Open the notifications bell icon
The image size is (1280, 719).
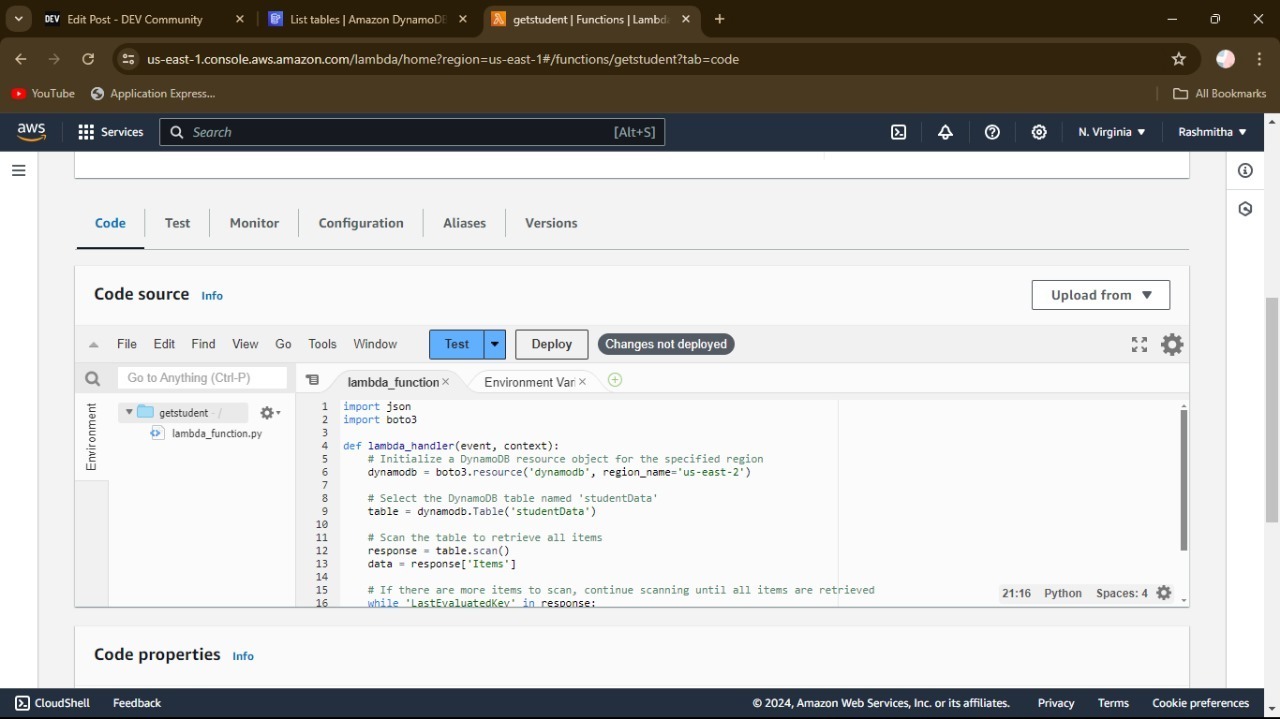[x=945, y=132]
